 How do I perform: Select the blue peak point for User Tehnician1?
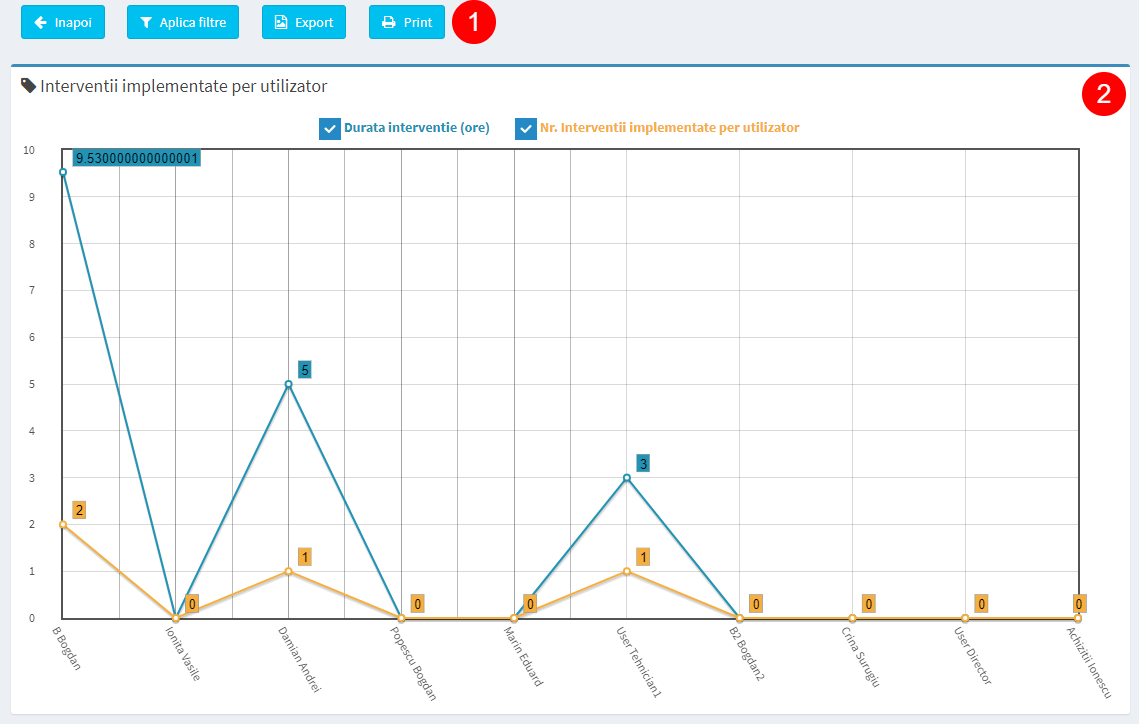[x=627, y=478]
